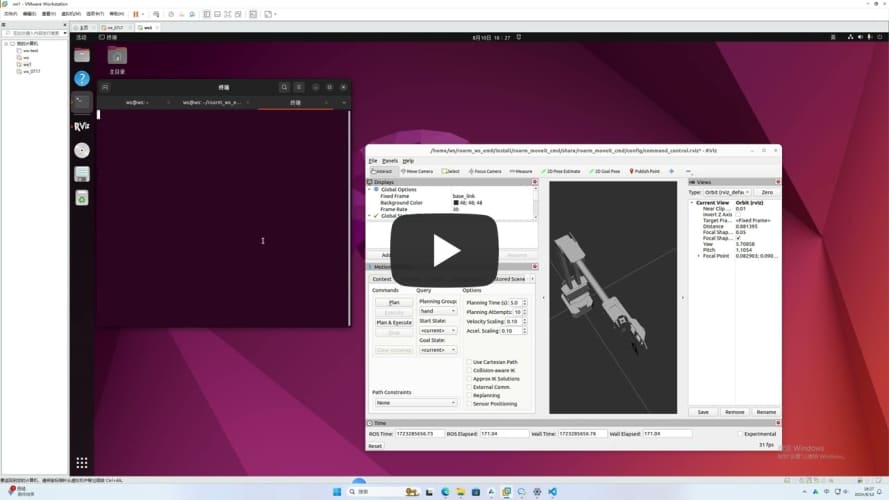889x500 pixels.
Task: Switch to the second terminal tab with the path
Action: click(212, 103)
